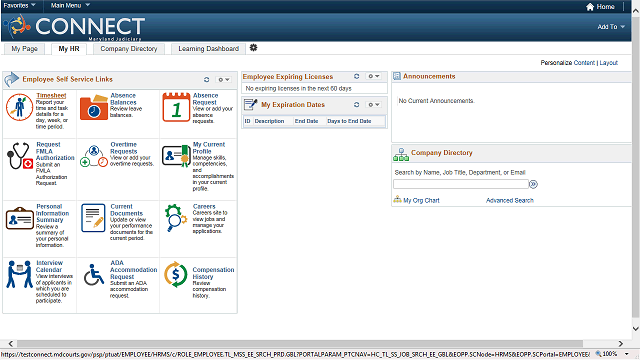Open the Timesheet icon

(19, 107)
